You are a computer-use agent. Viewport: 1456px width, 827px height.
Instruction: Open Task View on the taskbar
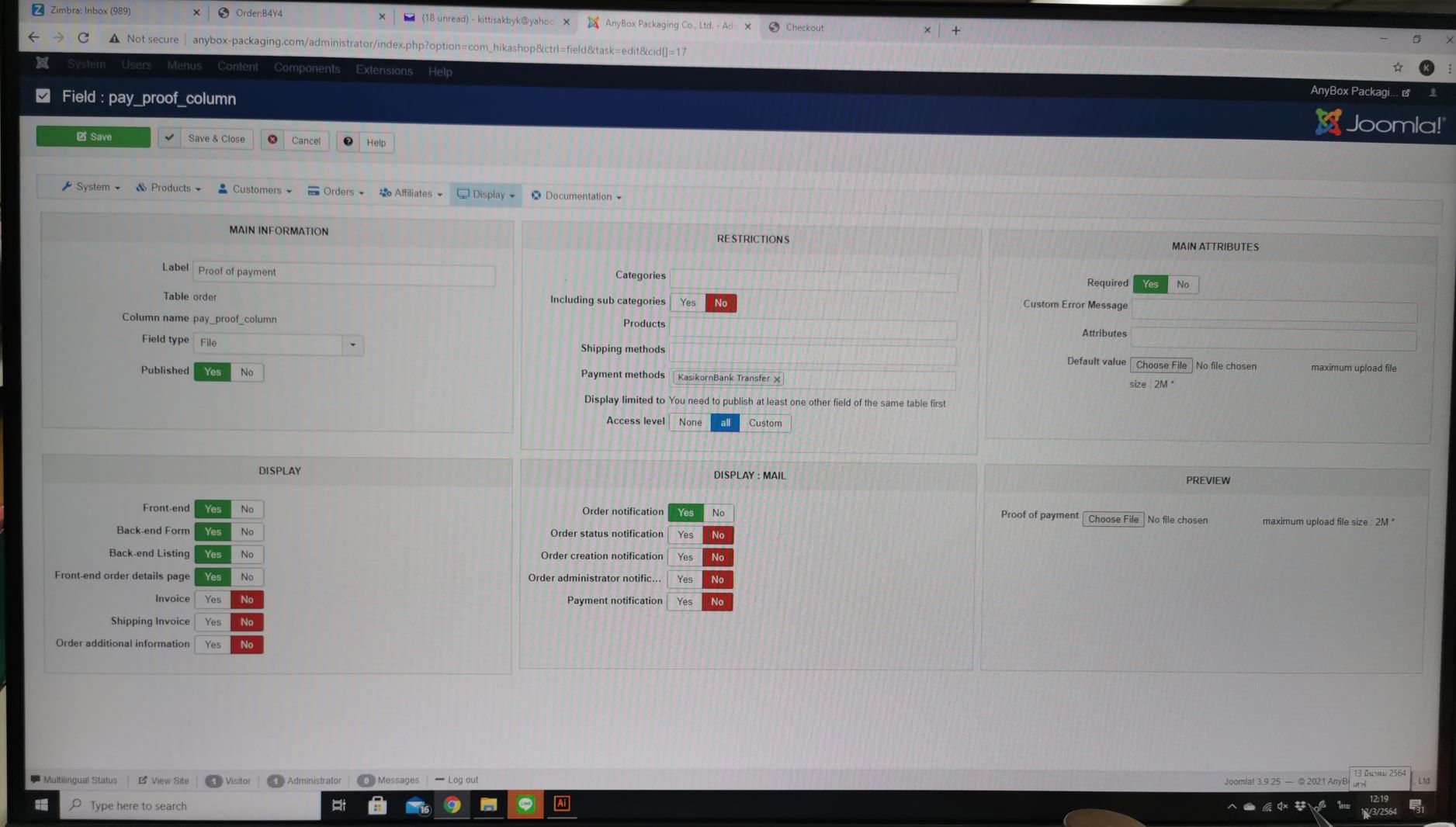[339, 805]
